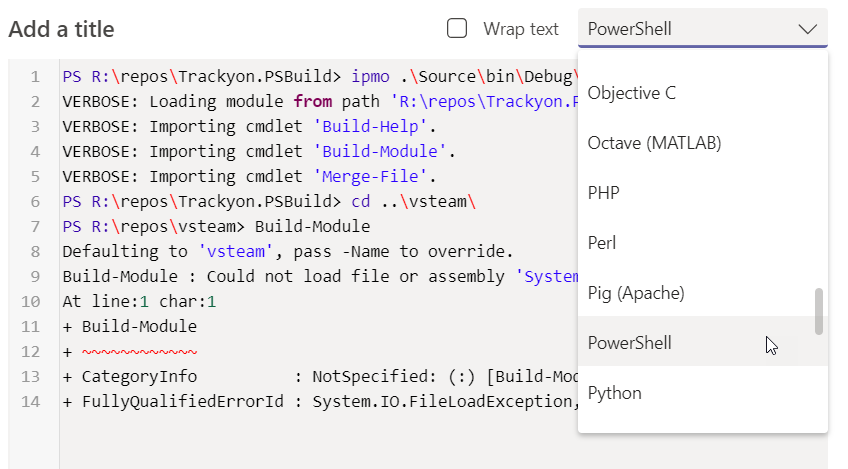Image resolution: width=848 pixels, height=469 pixels.
Task: Click line number 14 in gutter
Action: 30,401
